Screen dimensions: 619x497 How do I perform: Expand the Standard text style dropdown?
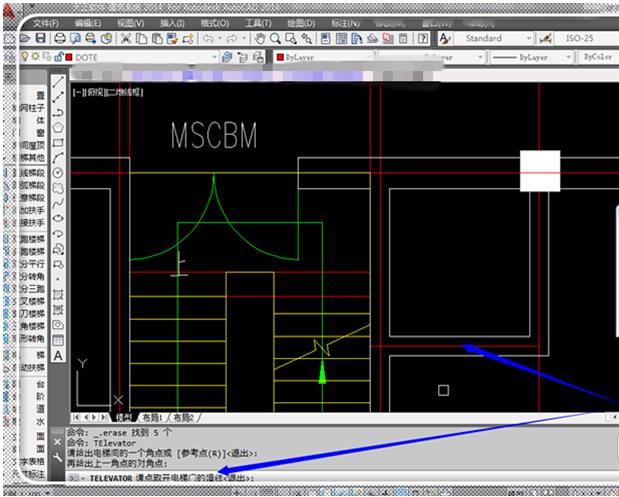pyautogui.click(x=494, y=38)
